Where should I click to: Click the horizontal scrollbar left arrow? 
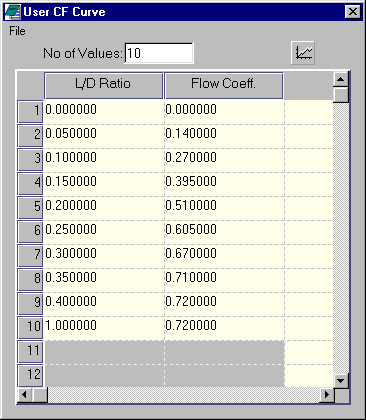[x=24, y=395]
